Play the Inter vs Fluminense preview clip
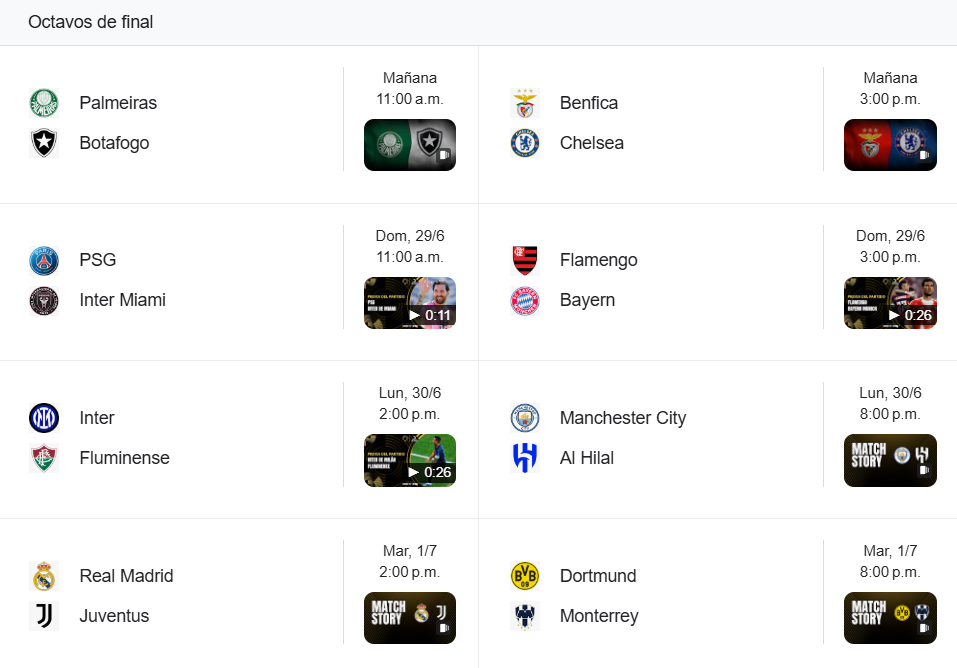957x668 pixels. (410, 460)
